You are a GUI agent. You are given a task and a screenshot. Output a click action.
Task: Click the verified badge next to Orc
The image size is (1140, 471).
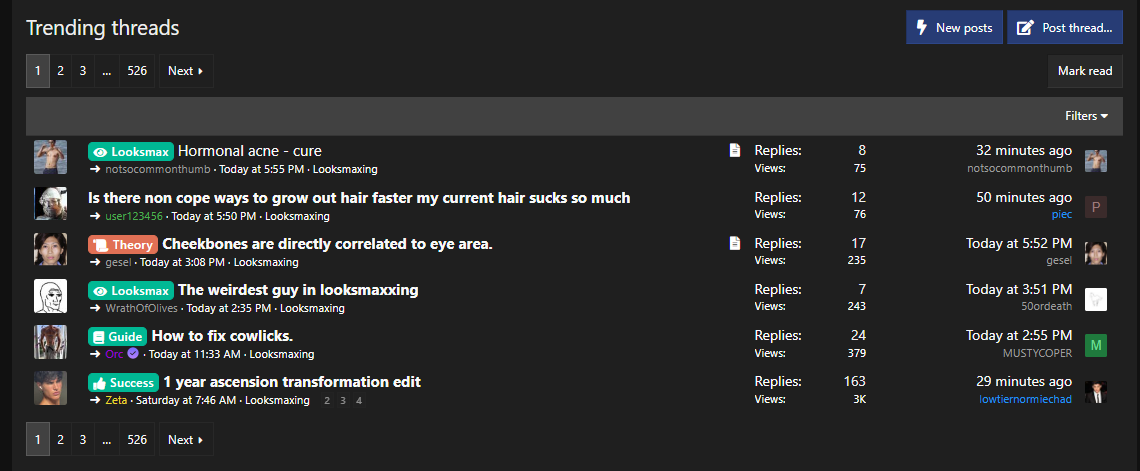(133, 354)
